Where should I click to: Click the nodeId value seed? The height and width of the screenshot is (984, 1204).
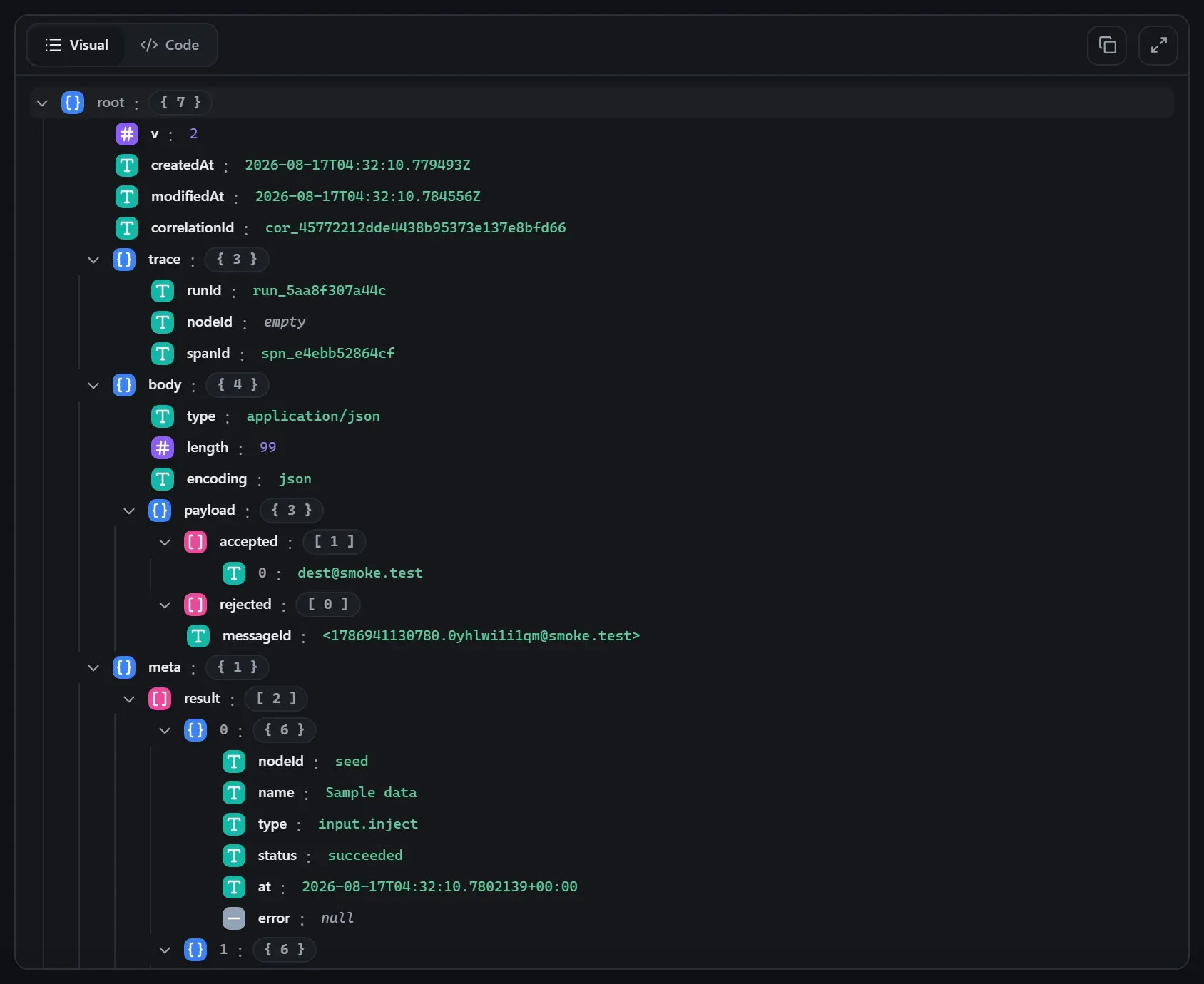(x=352, y=762)
